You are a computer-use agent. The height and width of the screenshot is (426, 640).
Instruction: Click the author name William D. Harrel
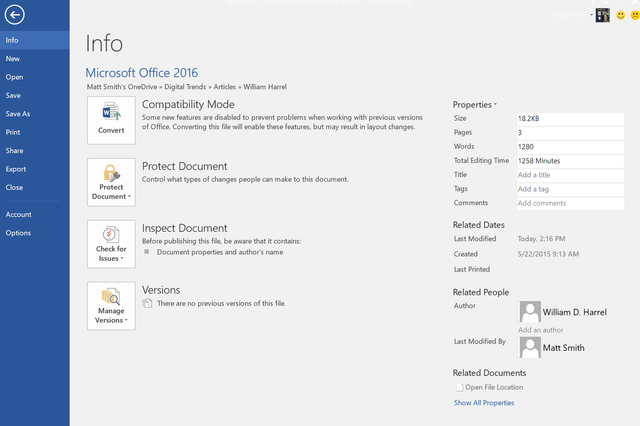[x=574, y=312]
